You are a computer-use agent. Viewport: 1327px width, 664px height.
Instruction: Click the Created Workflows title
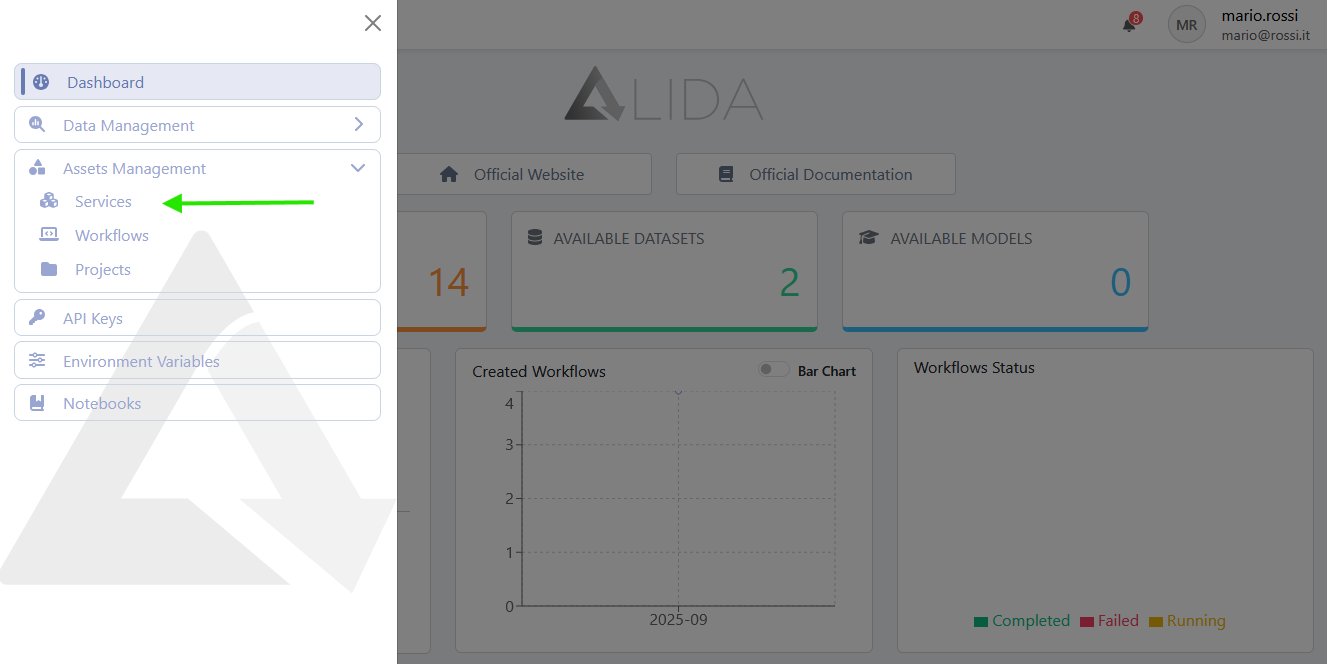tap(539, 371)
